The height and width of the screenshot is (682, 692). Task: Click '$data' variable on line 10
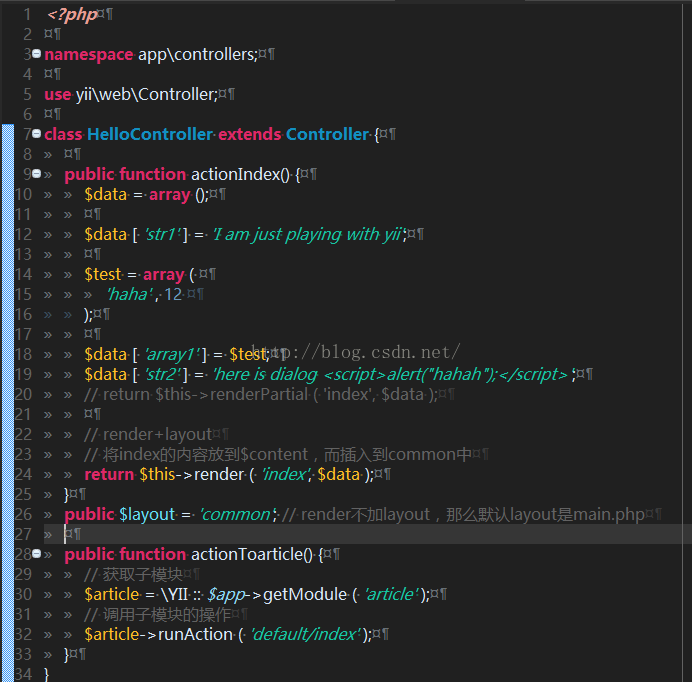pyautogui.click(x=105, y=194)
